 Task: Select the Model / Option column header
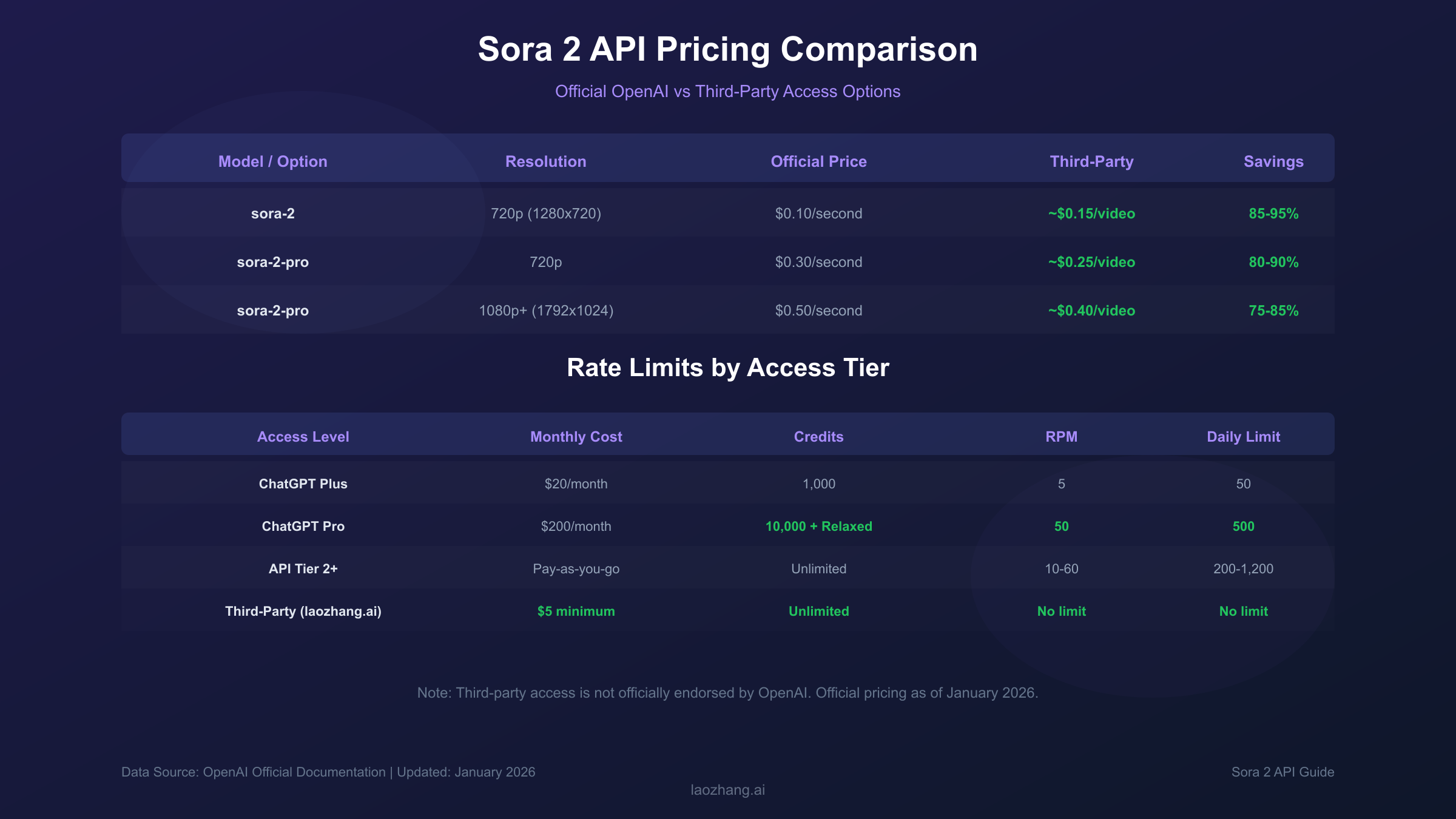pos(272,161)
